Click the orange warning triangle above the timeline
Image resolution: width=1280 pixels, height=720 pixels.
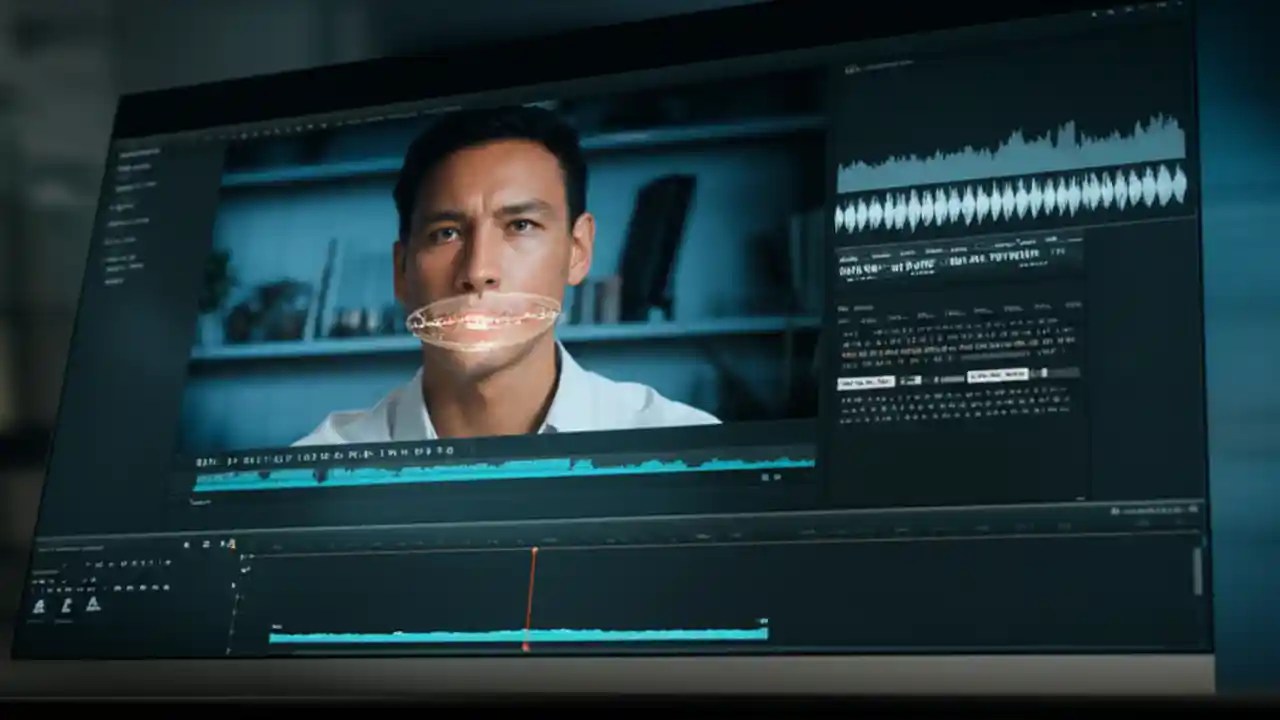point(232,545)
